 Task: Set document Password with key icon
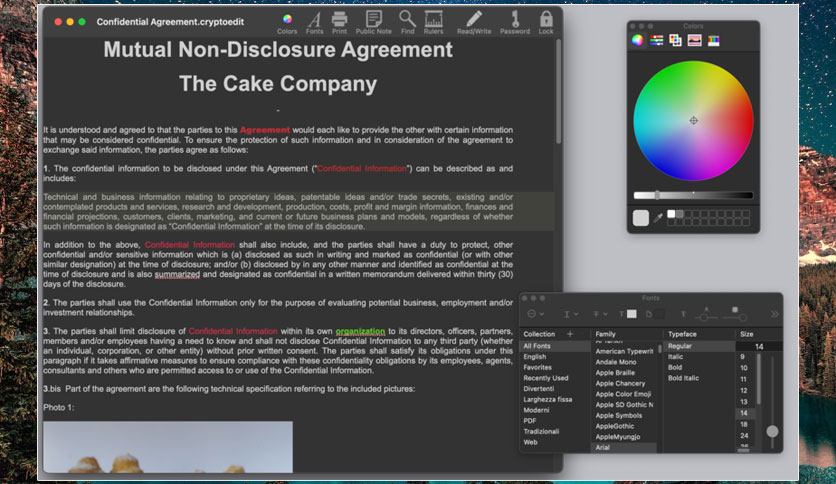(515, 23)
